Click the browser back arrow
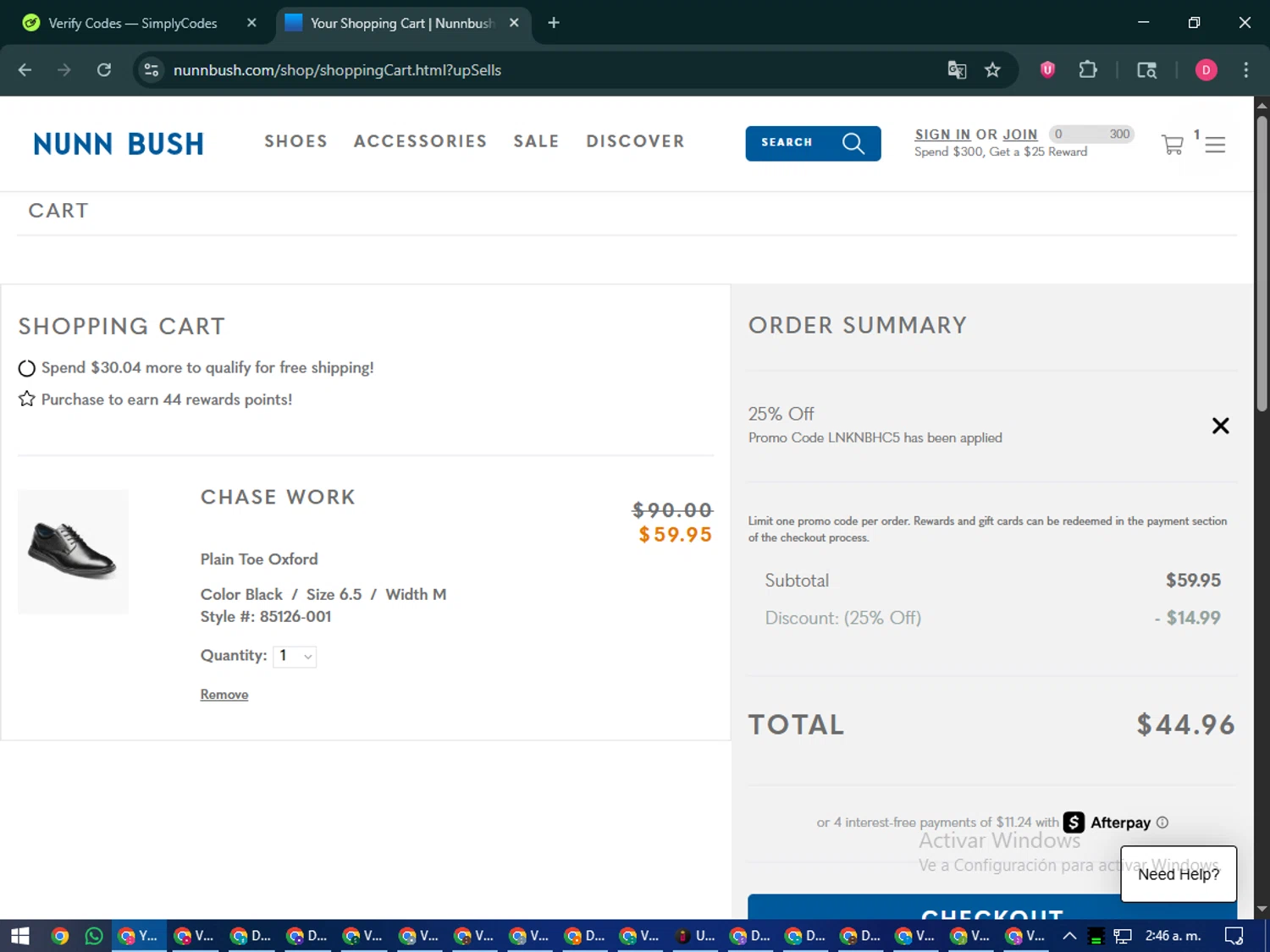The width and height of the screenshot is (1270, 952). click(25, 70)
